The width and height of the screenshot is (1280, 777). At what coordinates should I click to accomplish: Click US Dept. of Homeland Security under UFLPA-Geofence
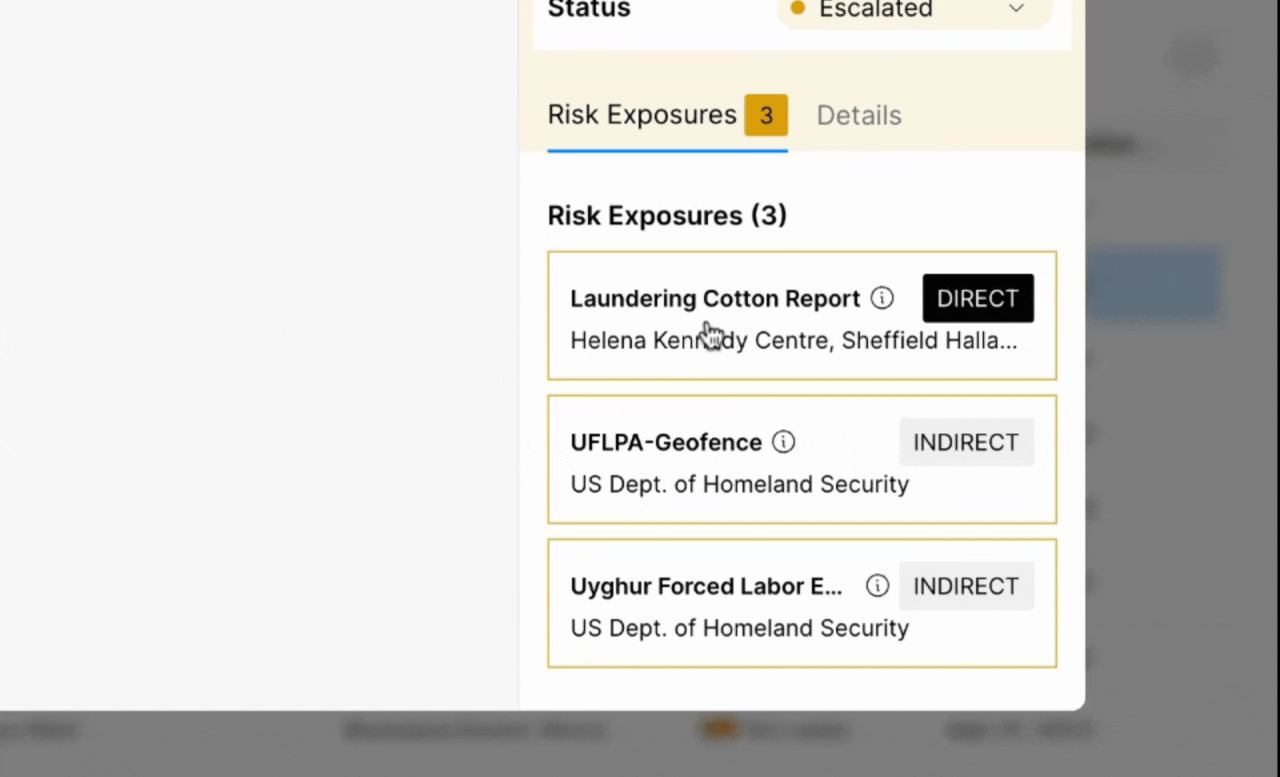739,485
